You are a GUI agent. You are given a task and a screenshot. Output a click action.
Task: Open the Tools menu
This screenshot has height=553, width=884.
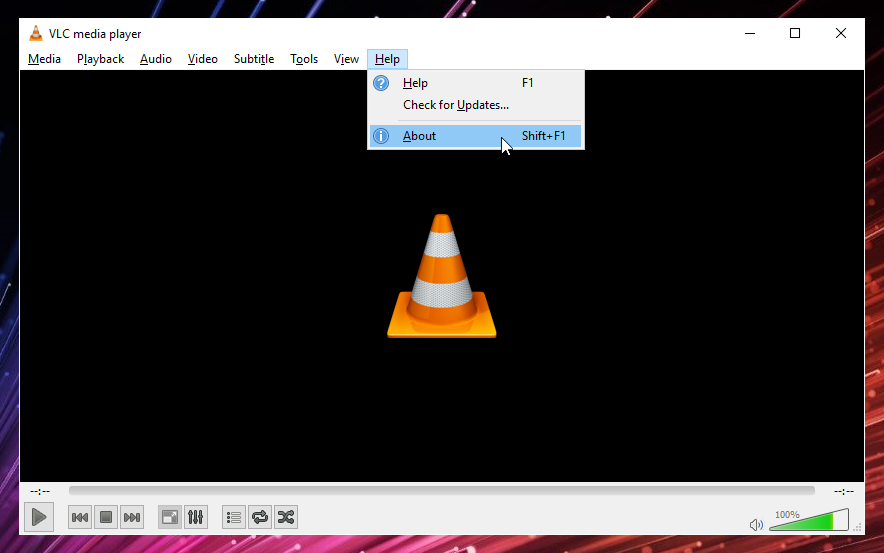(x=304, y=59)
